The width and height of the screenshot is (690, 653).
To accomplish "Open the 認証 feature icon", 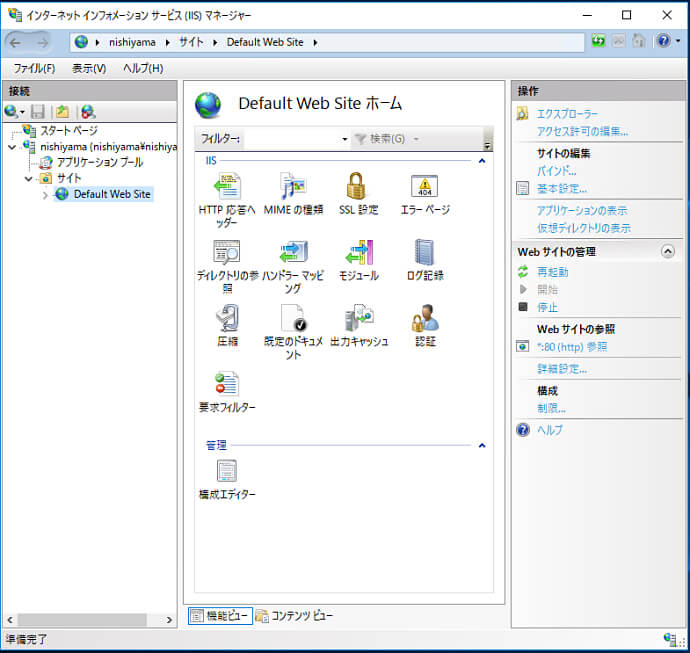I will 425,319.
